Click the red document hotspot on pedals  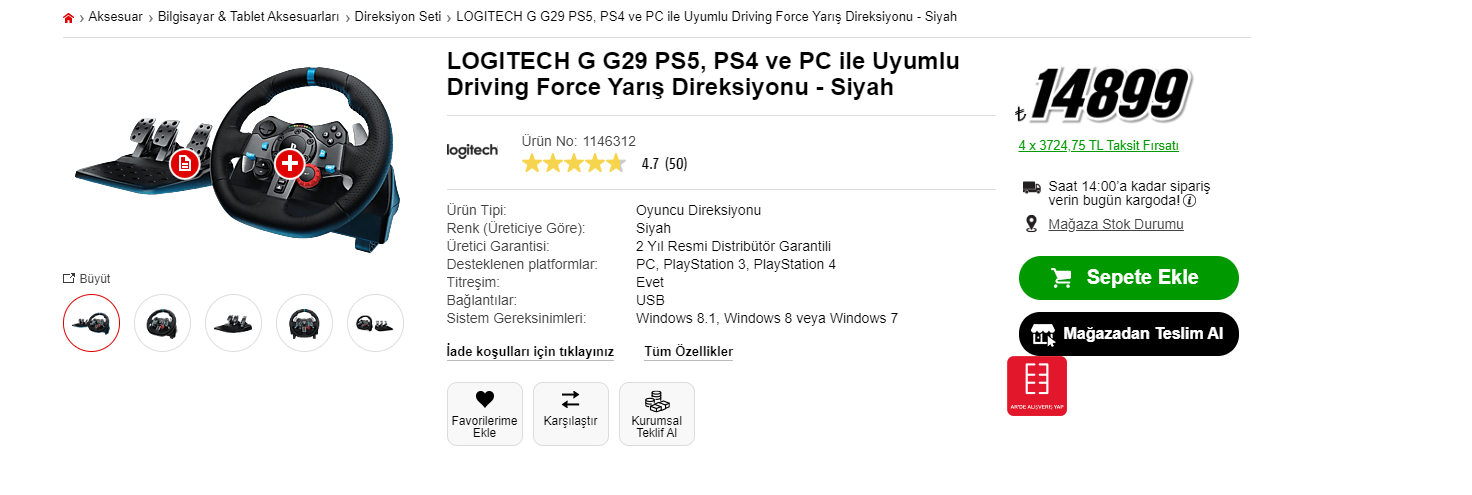pyautogui.click(x=182, y=163)
